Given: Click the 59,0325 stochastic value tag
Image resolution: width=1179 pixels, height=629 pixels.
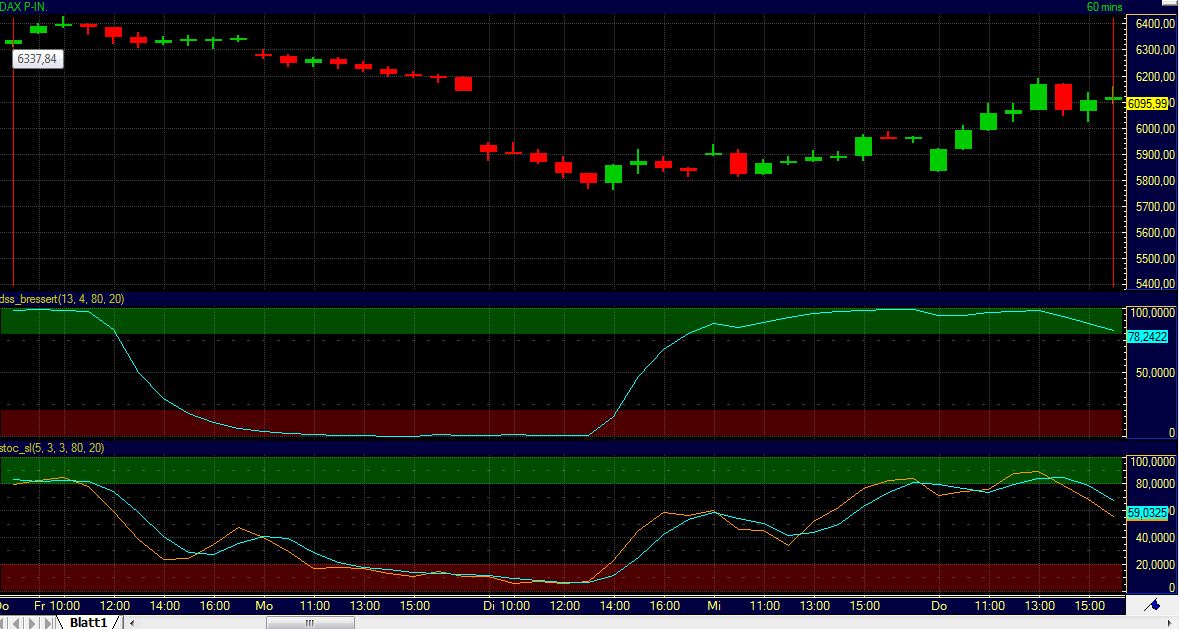Looking at the screenshot, I should point(1147,513).
